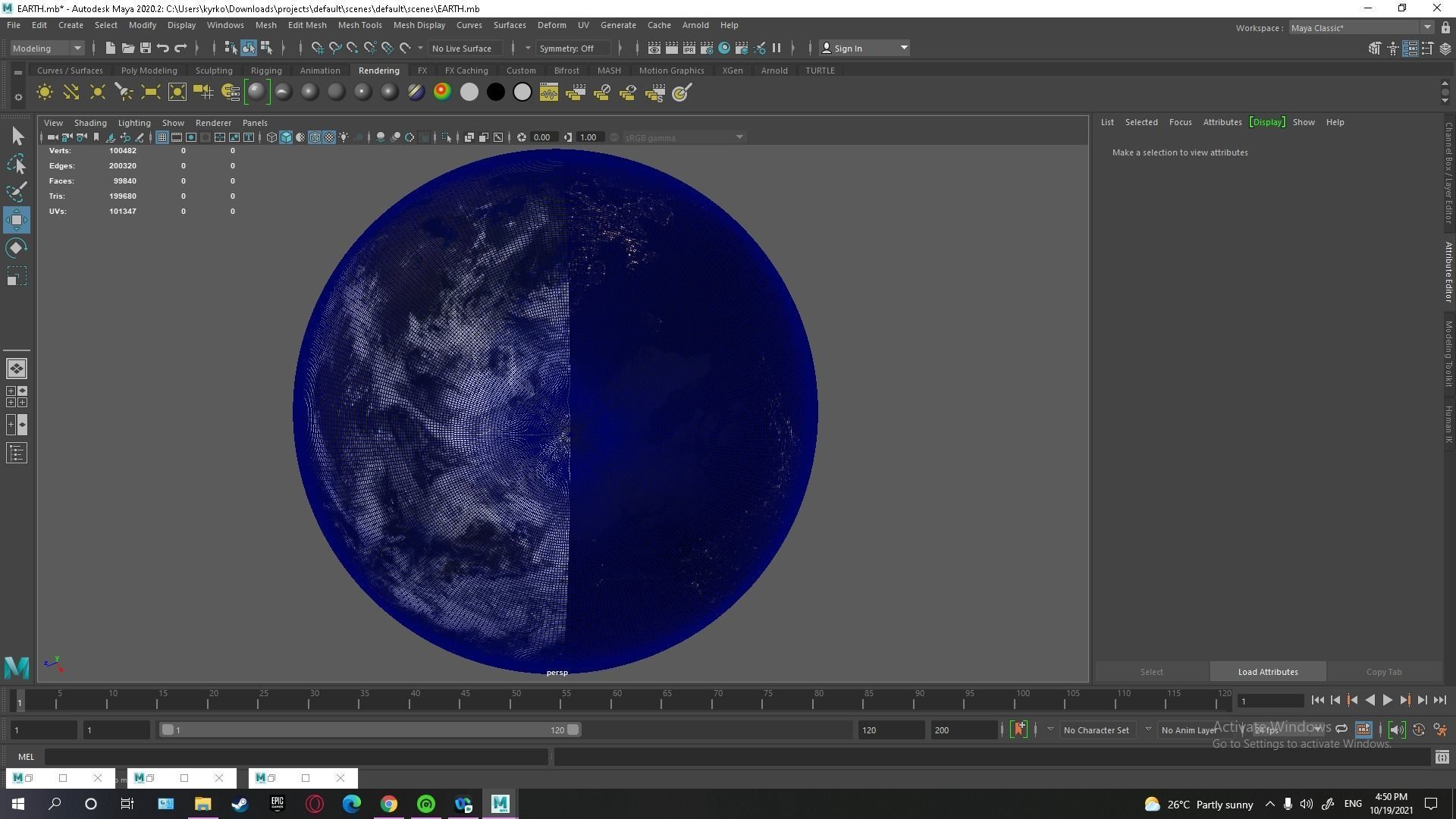The width and height of the screenshot is (1456, 819).
Task: Open the frame rate fps dropdown
Action: tap(1287, 730)
